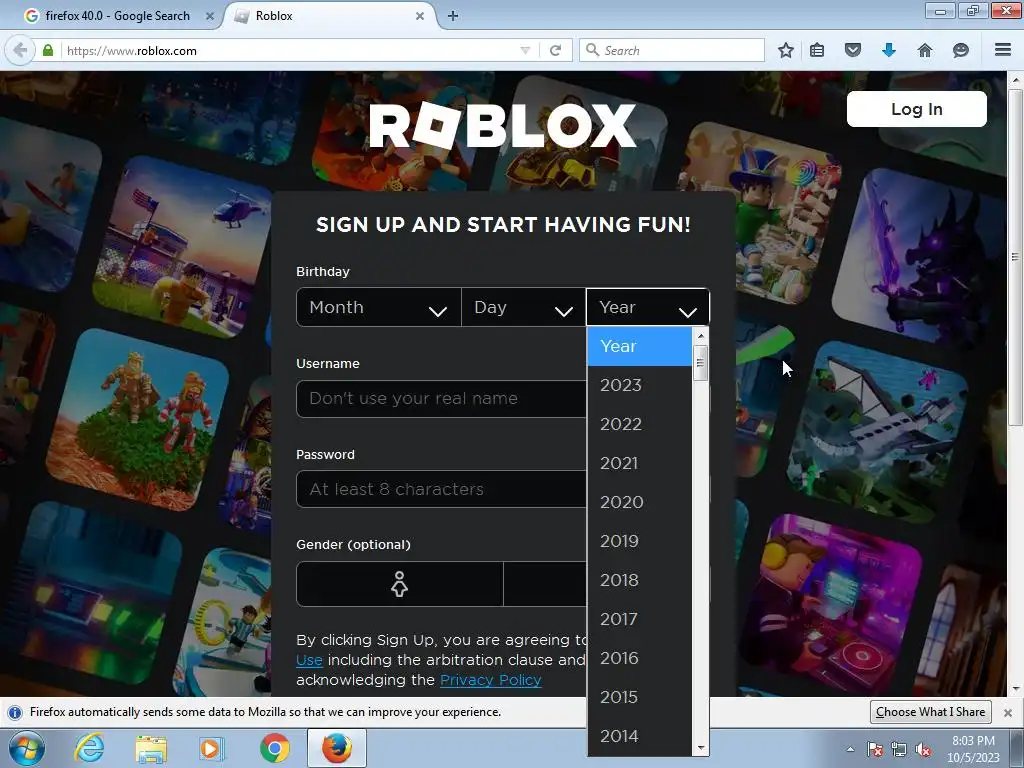Open the URL bar history dropdown arrow

[525, 50]
